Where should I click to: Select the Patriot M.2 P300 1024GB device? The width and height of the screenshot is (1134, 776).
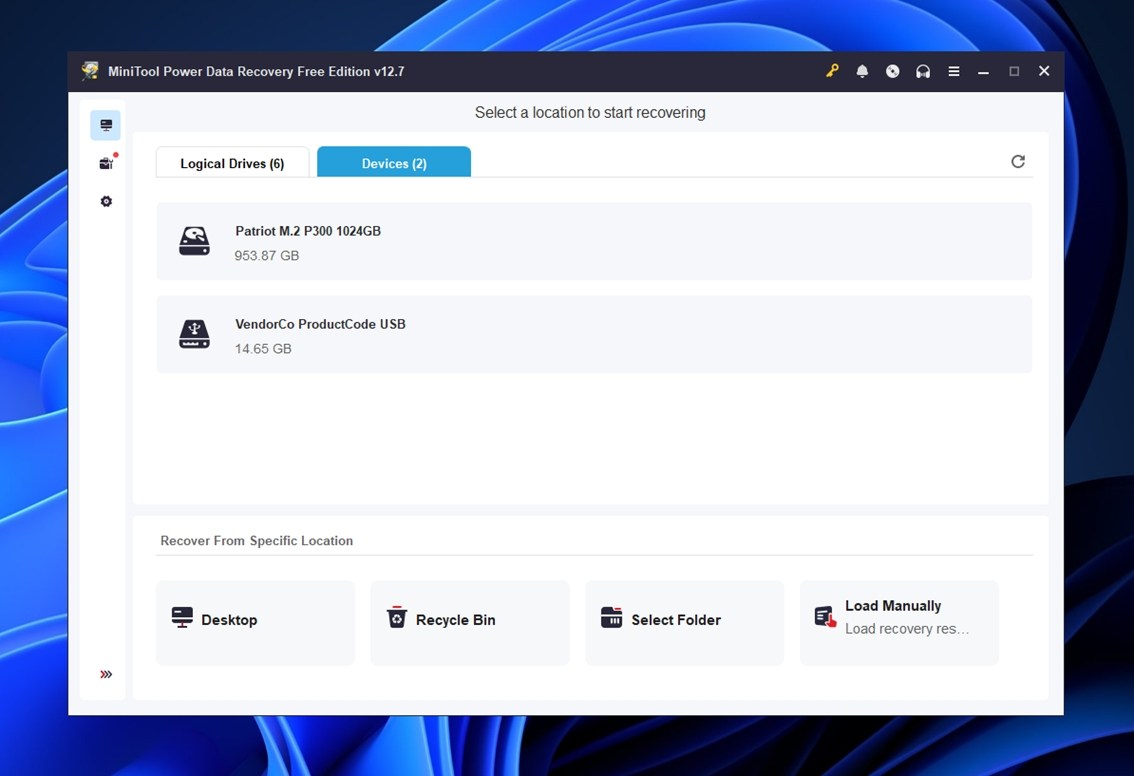coord(594,242)
